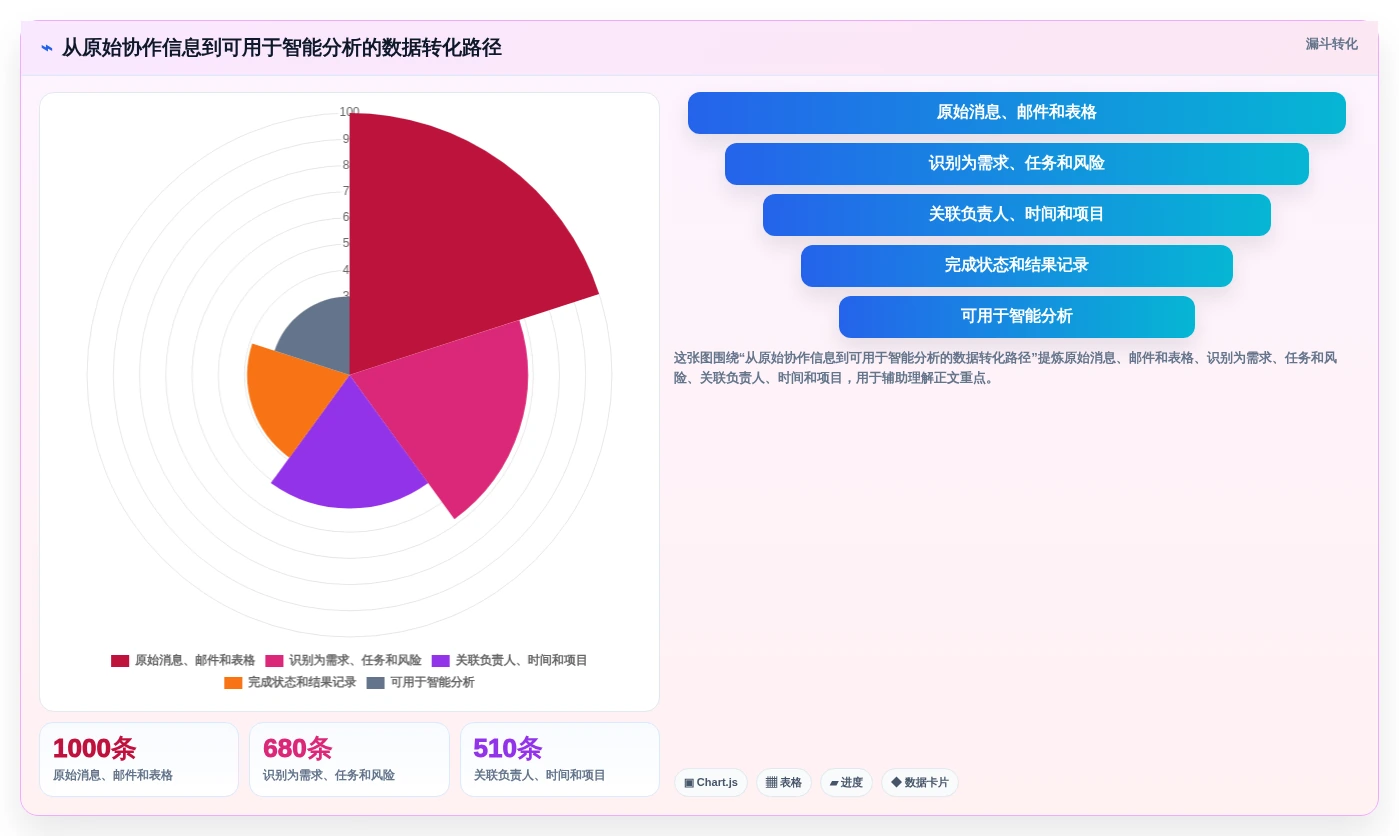Toggle the 关联负责人、时间和项目 legend swatch
This screenshot has width=1399, height=836.
click(441, 661)
